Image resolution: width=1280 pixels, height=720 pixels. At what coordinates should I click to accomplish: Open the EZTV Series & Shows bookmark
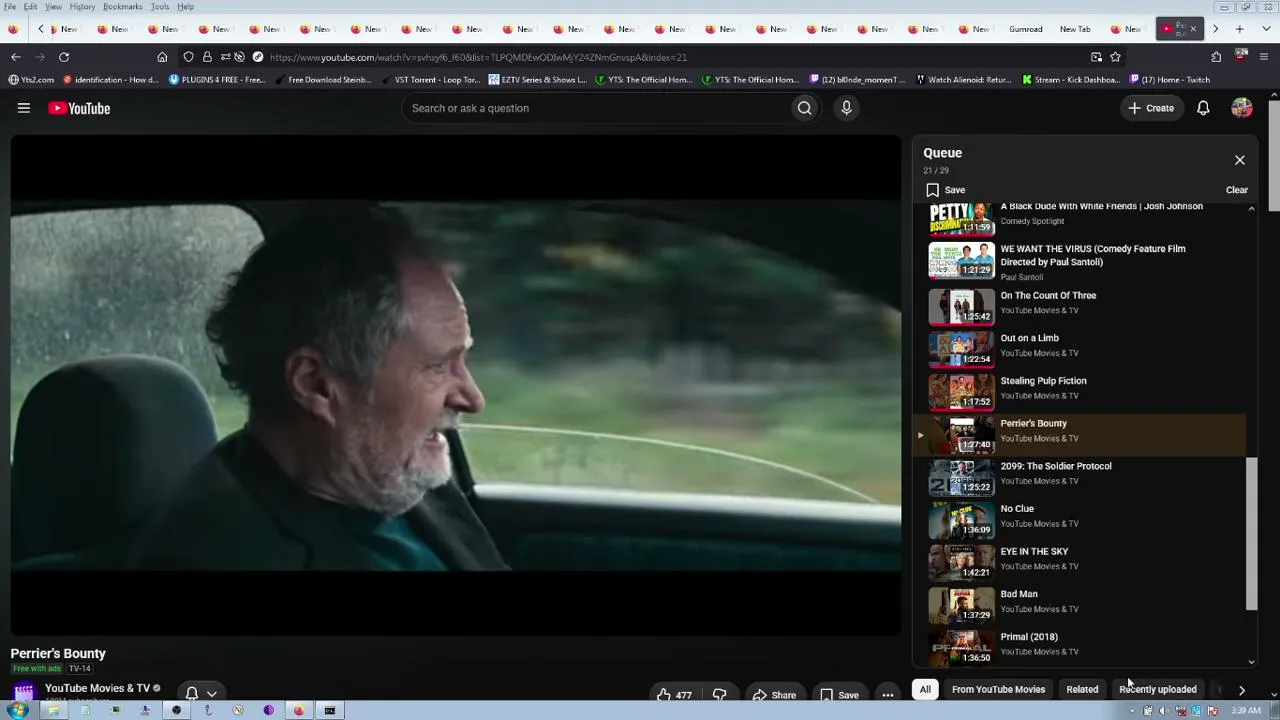click(x=538, y=80)
